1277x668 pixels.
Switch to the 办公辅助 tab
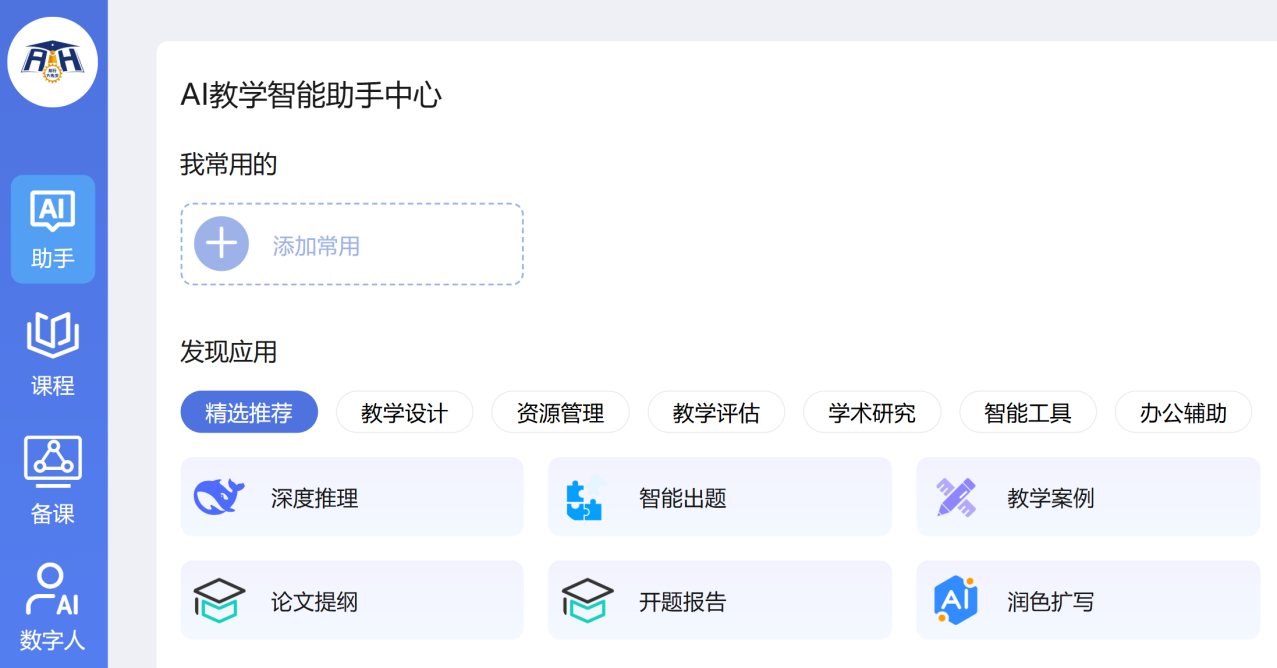(1183, 413)
